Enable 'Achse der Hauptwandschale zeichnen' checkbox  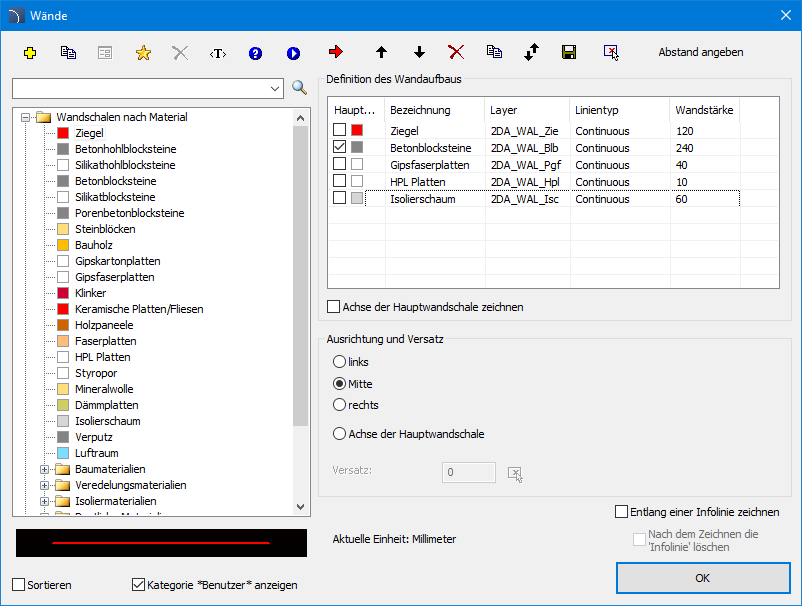pos(335,307)
